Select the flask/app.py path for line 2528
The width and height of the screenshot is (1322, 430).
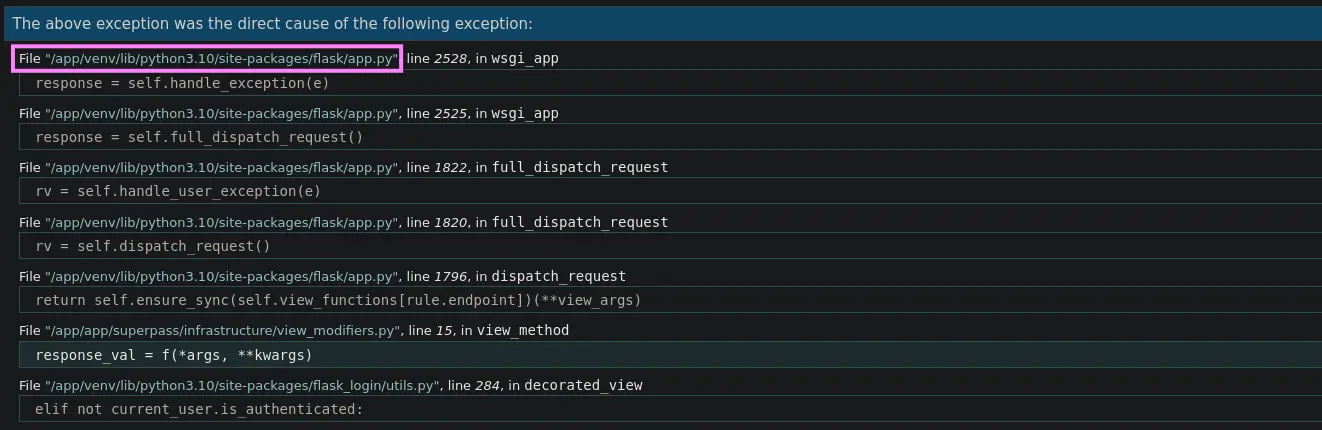(222, 59)
